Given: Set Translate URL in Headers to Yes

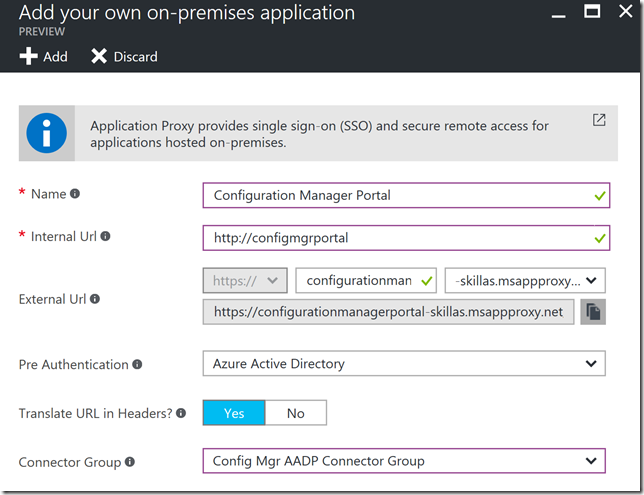Looking at the screenshot, I should point(234,413).
